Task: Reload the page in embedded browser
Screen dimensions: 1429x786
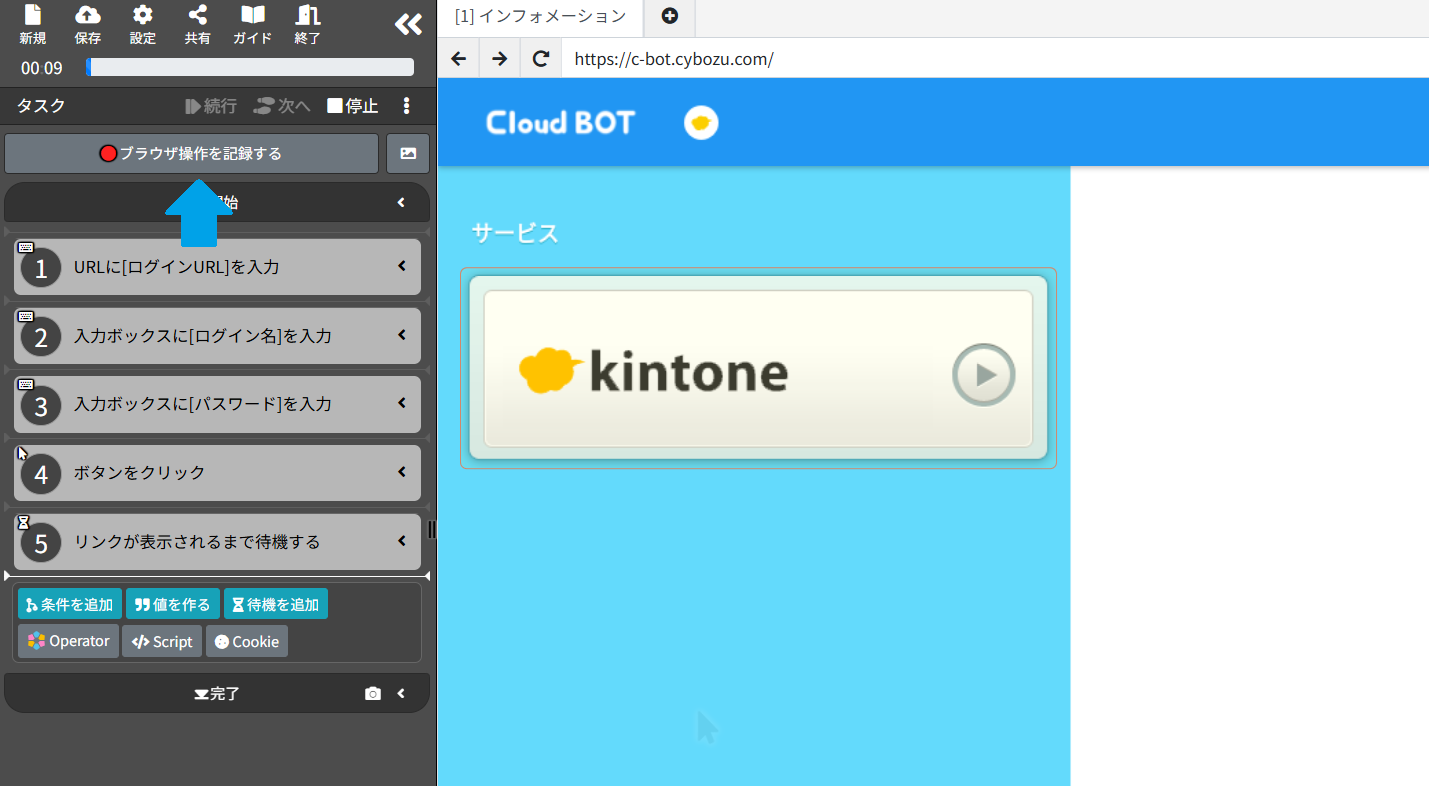Action: click(x=541, y=59)
